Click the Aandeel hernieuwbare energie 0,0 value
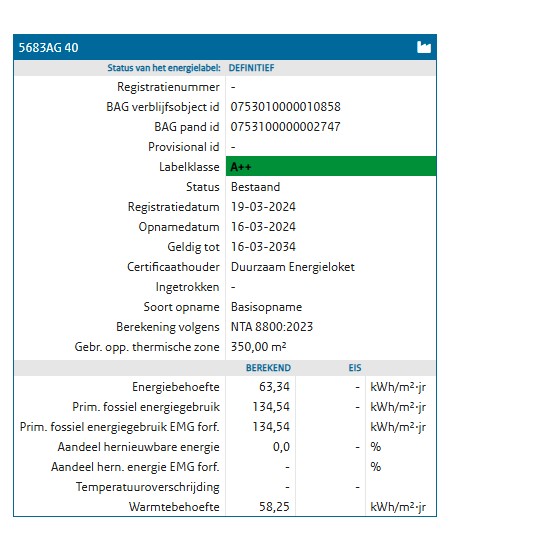The height and width of the screenshot is (544, 539). [281, 447]
